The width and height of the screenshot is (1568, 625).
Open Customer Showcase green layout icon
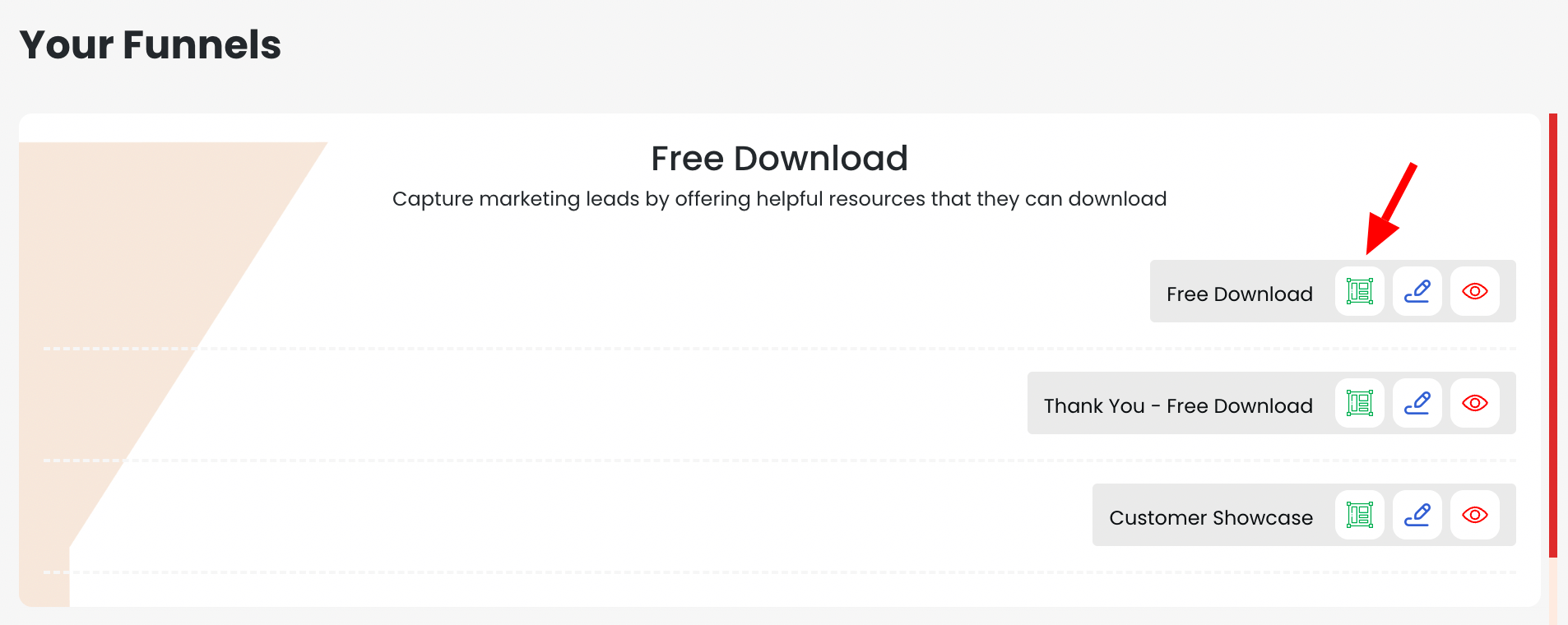point(1359,515)
